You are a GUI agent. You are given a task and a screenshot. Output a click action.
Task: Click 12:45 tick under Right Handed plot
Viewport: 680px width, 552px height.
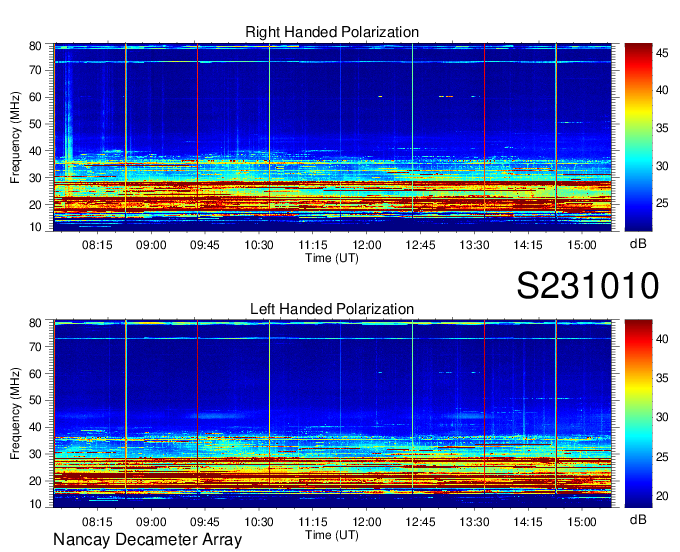(x=420, y=245)
